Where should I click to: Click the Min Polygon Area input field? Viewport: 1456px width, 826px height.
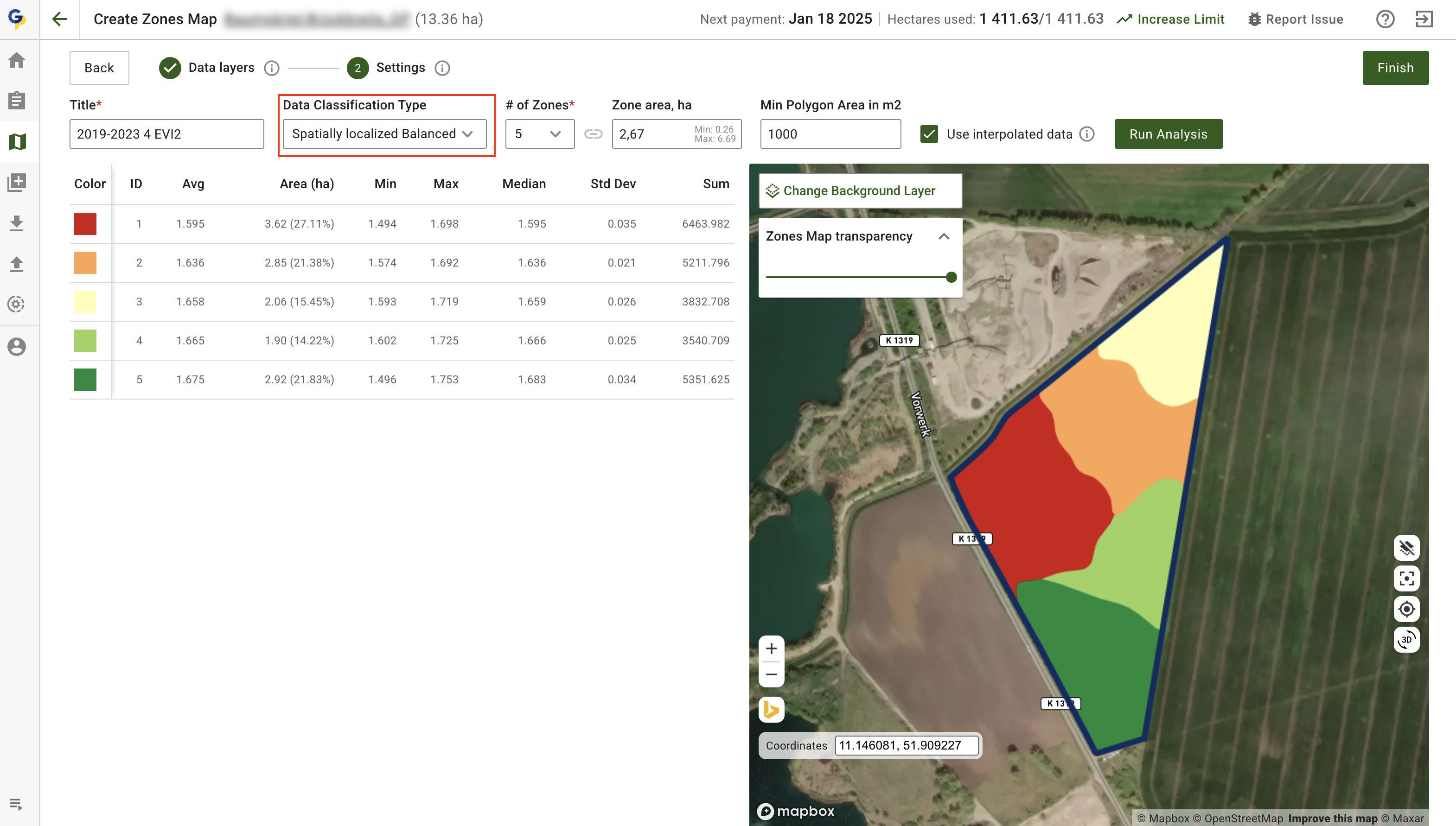pyautogui.click(x=830, y=134)
